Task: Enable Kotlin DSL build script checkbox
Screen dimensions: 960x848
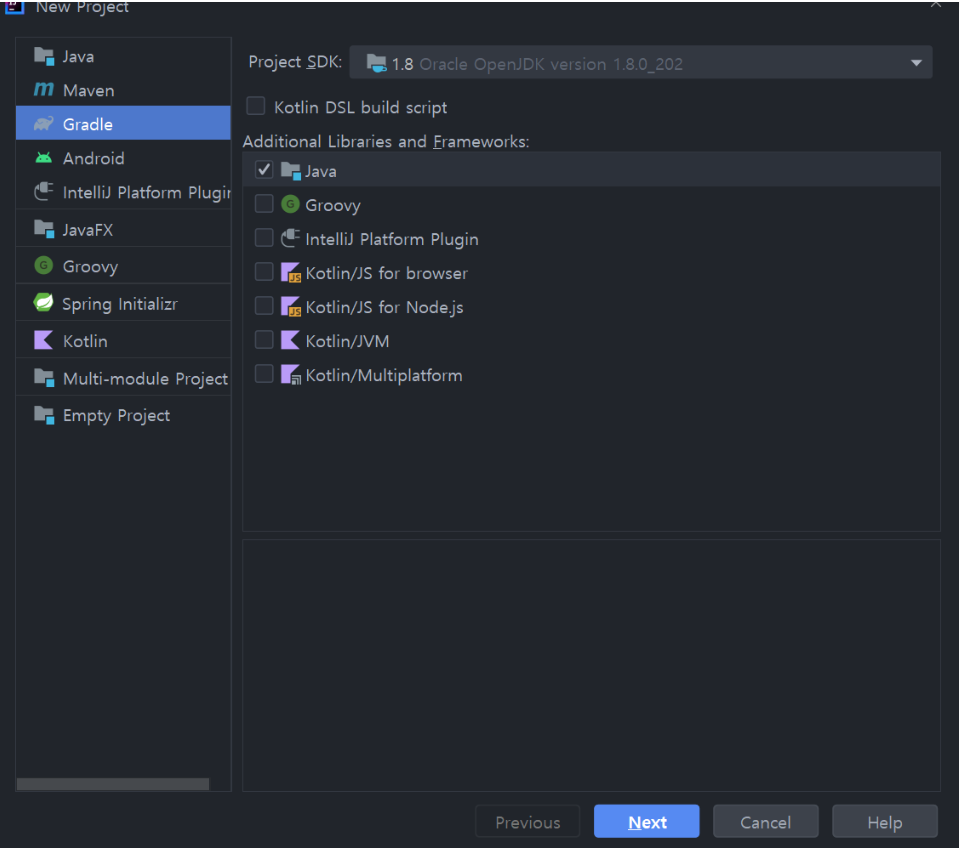Action: [255, 106]
